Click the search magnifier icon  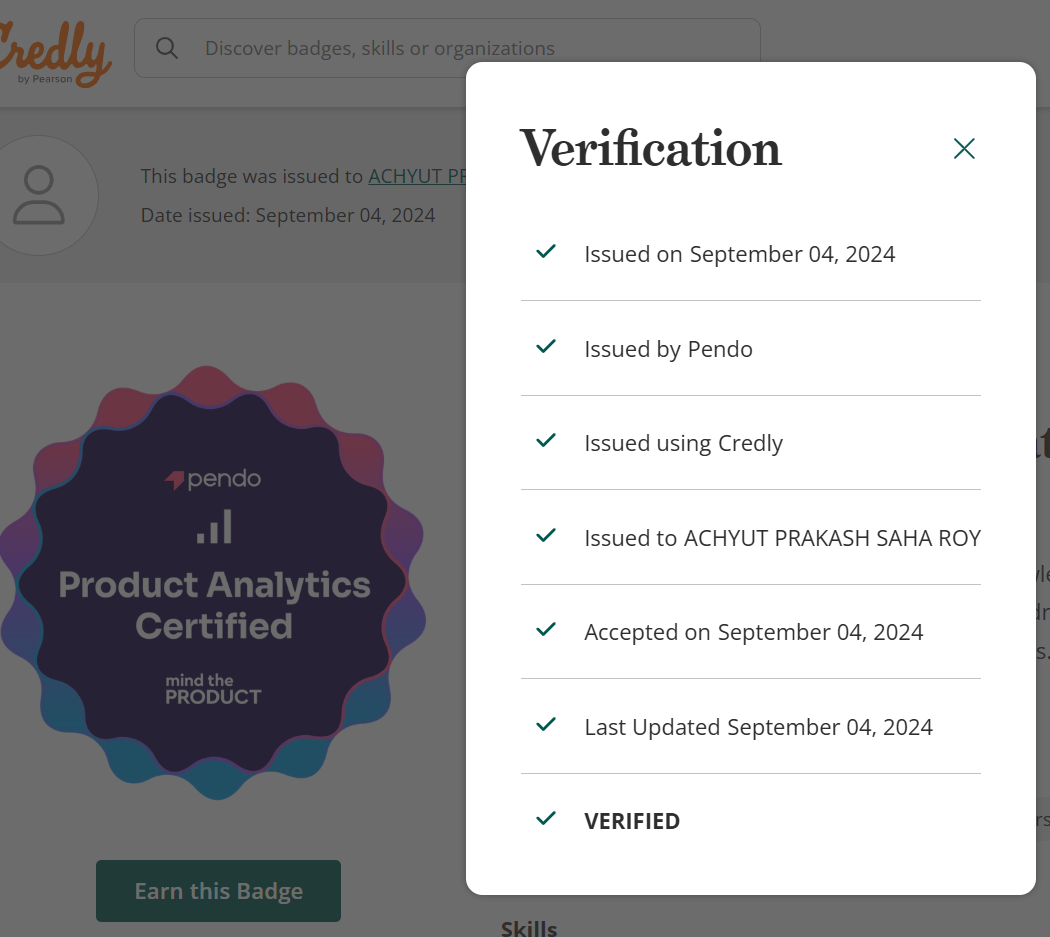coord(167,48)
